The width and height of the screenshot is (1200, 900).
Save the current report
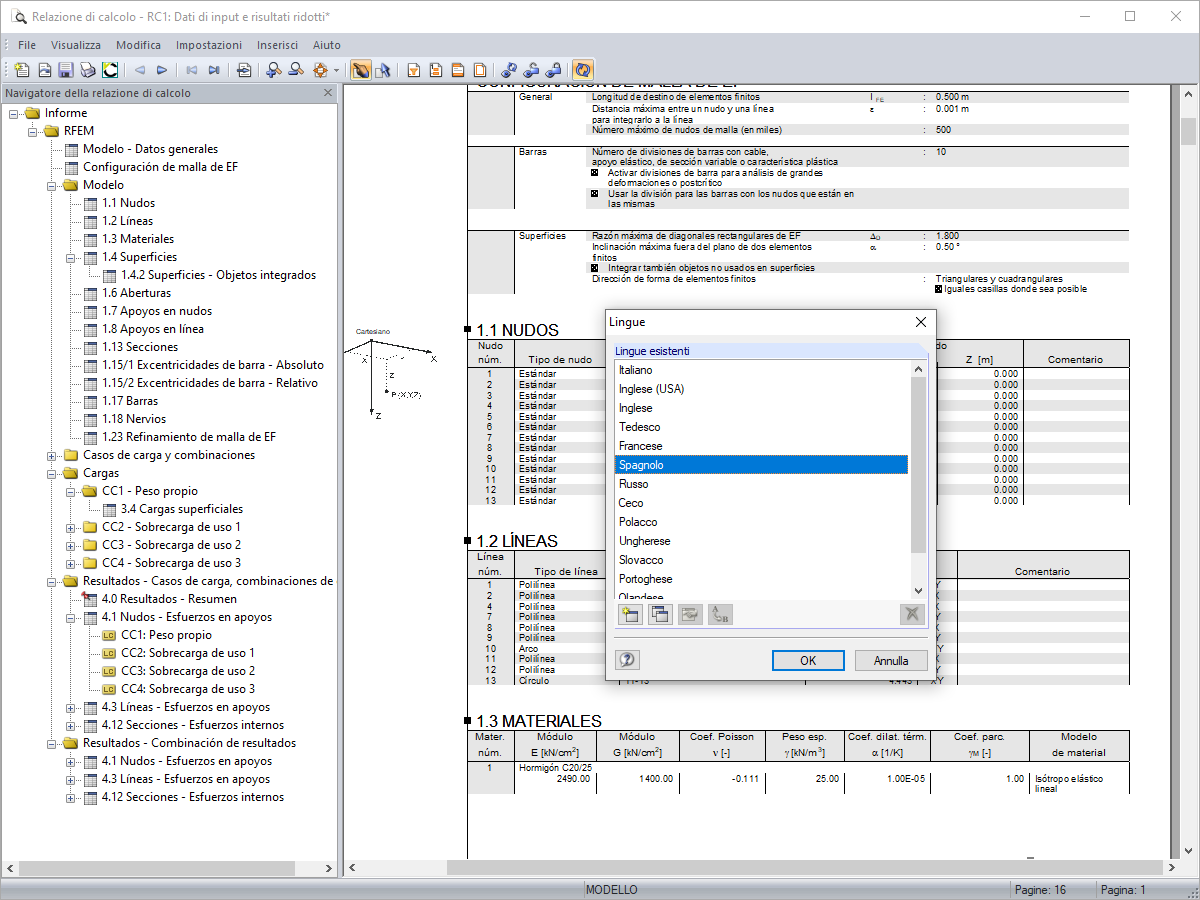pos(67,70)
